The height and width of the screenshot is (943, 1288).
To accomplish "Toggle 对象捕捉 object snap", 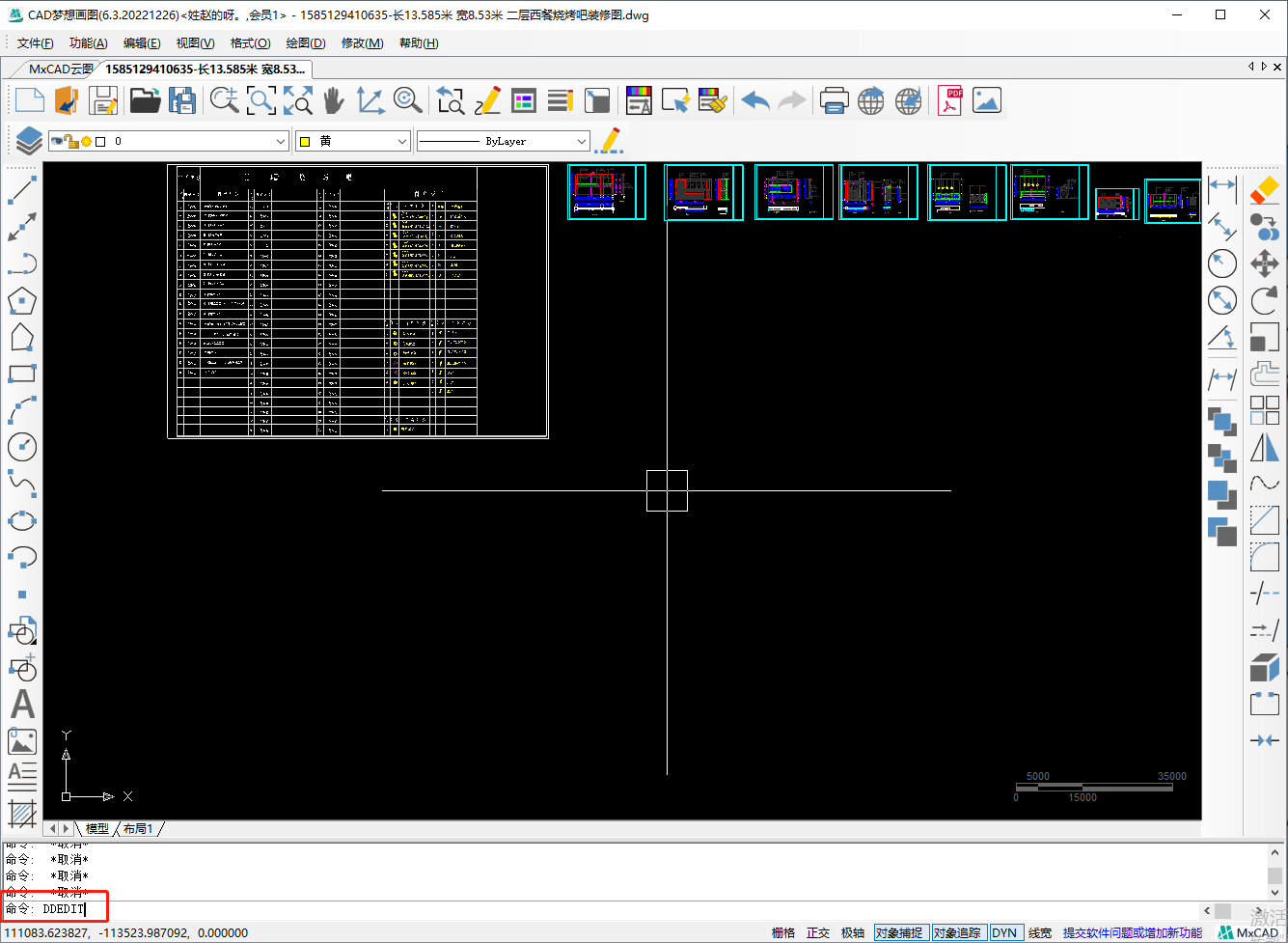I will 899,933.
